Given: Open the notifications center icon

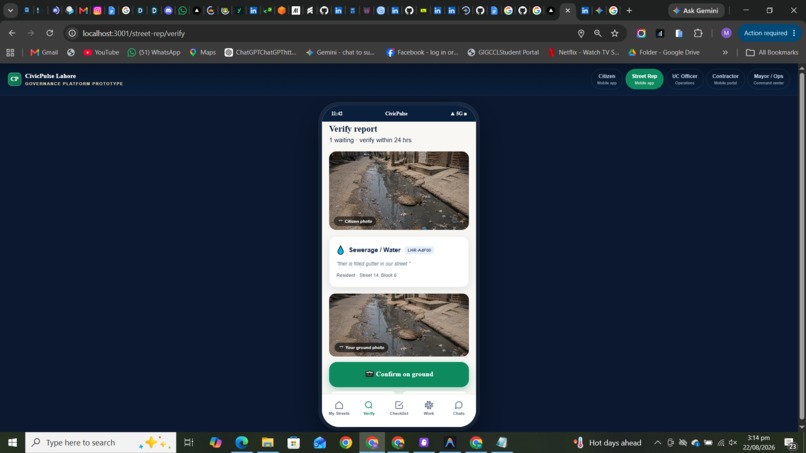Looking at the screenshot, I should coord(791,443).
